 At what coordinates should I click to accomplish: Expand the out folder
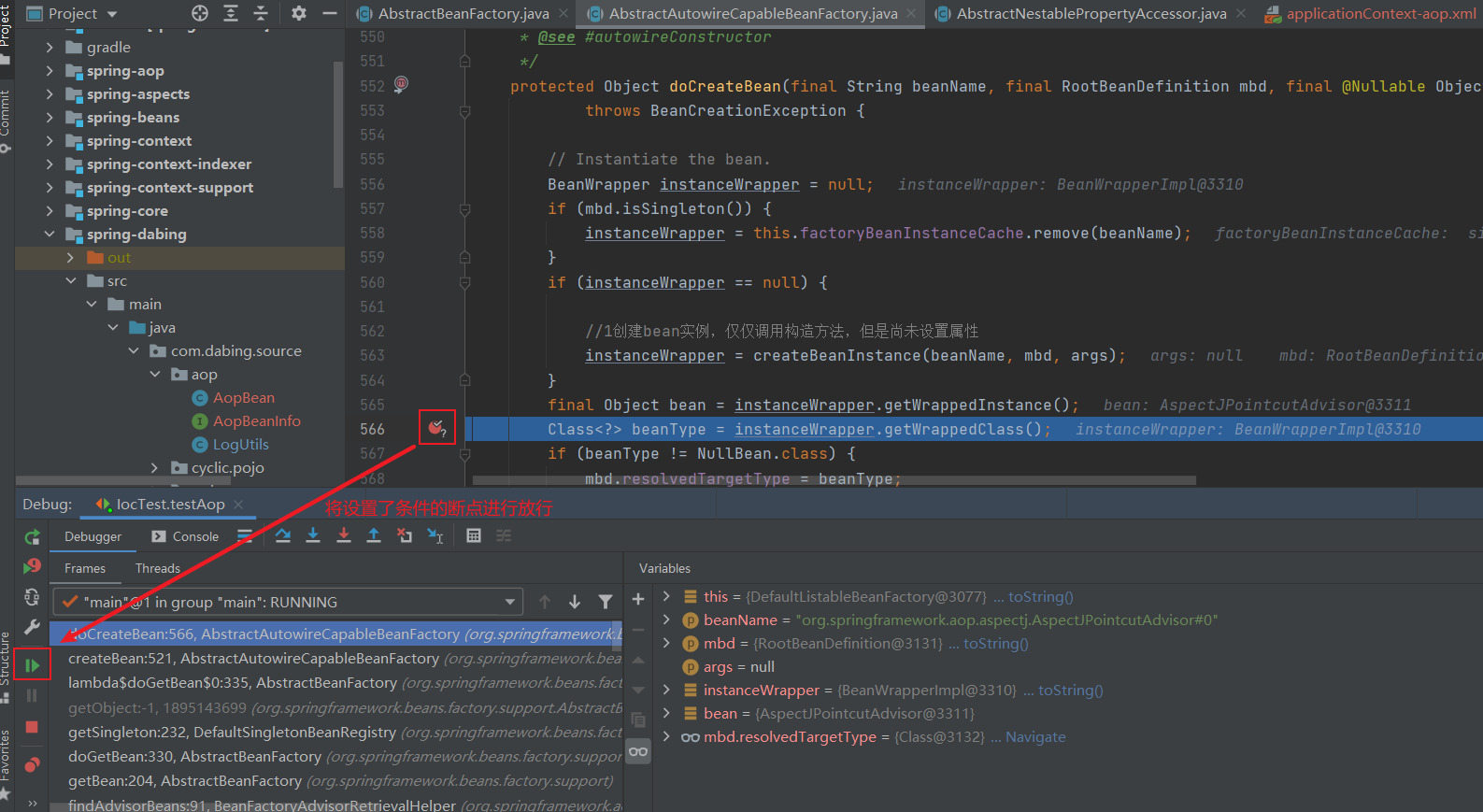70,257
